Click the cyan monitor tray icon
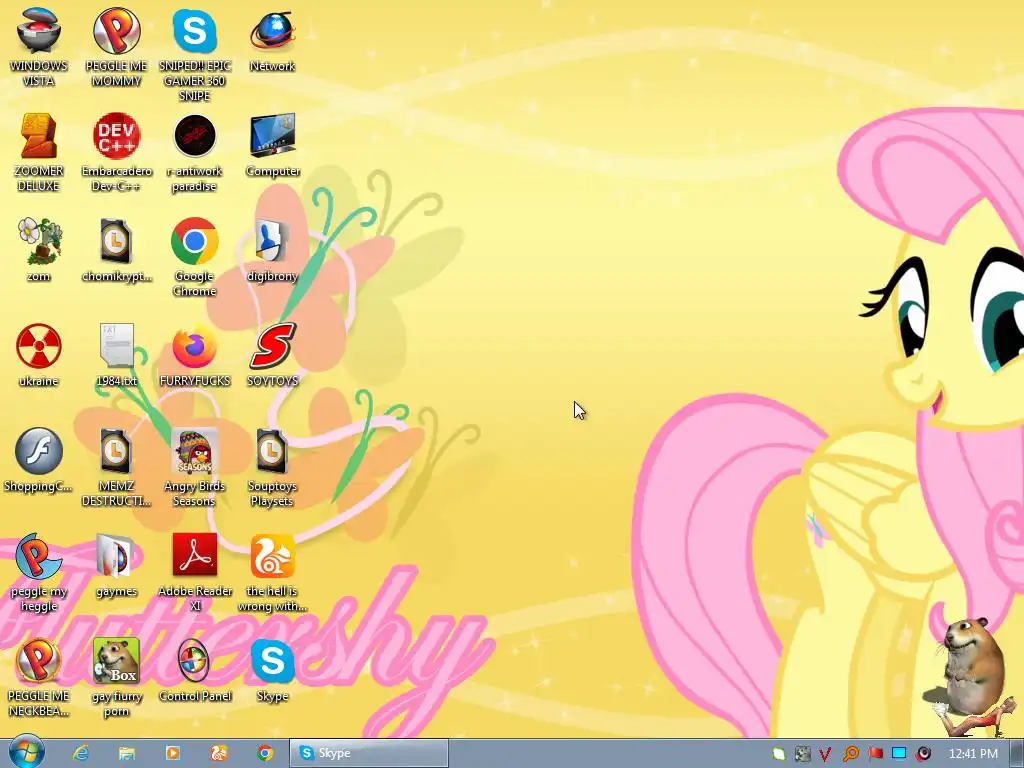The image size is (1024, 768). pyautogui.click(x=899, y=754)
